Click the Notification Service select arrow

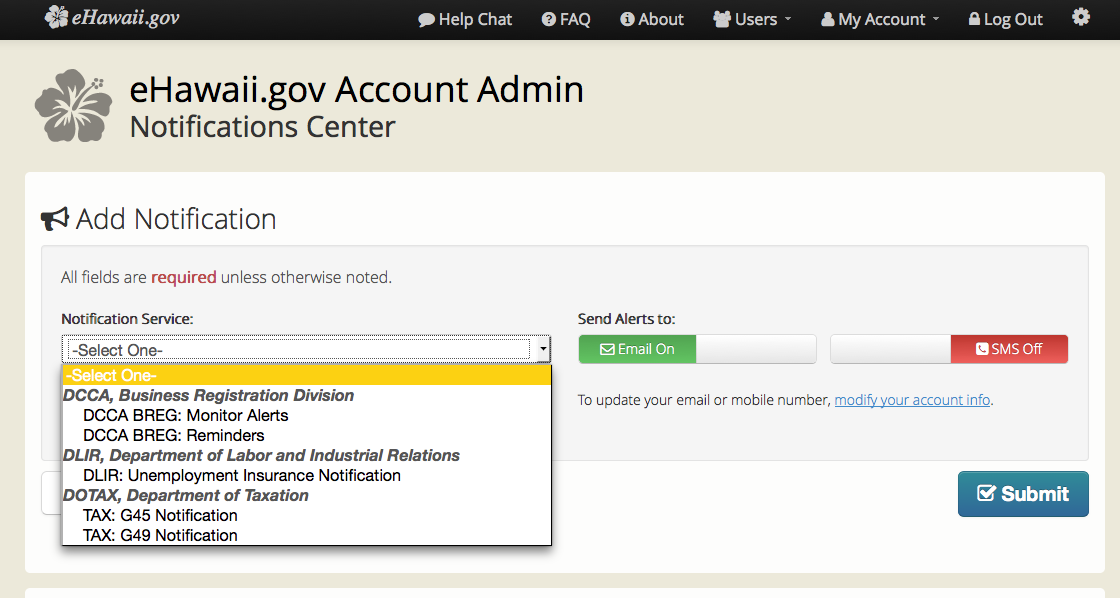(x=544, y=349)
